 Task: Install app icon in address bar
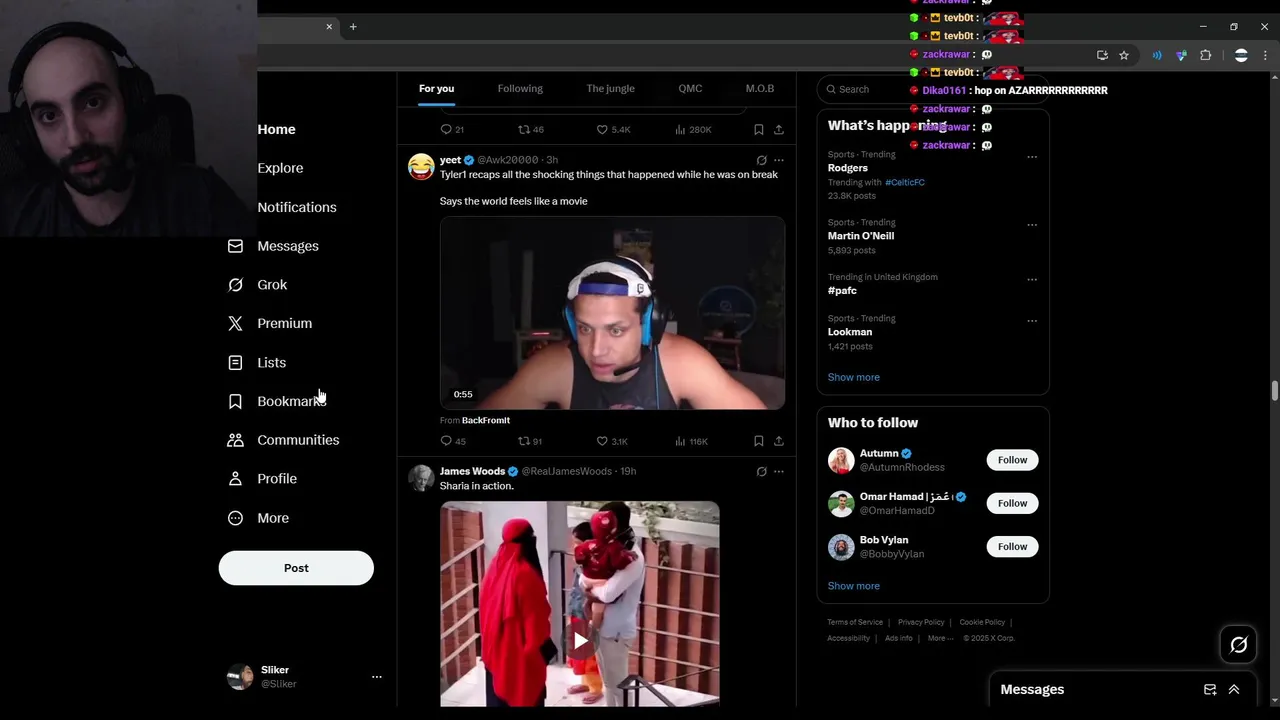pos(1102,56)
